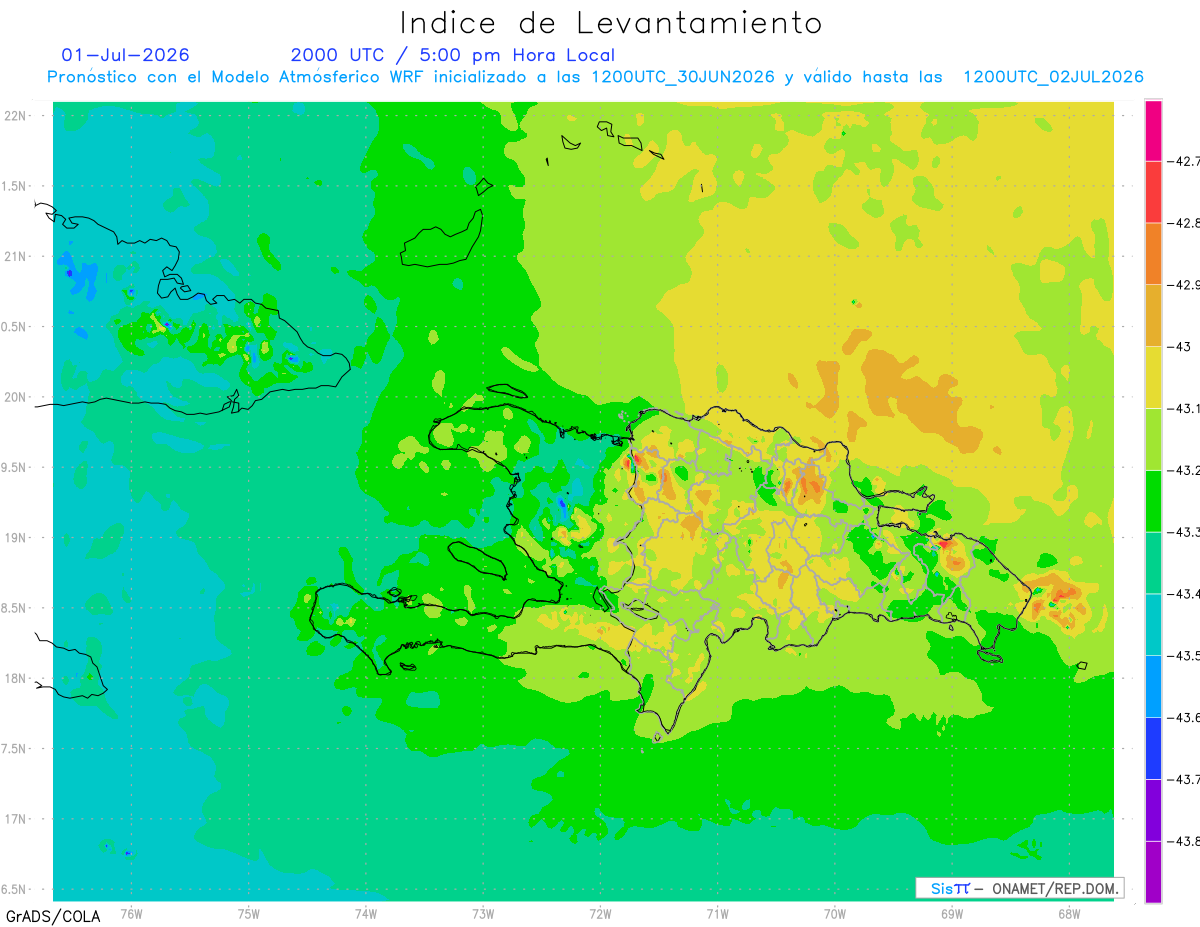
Task: Click the legend value "-42.9"
Action: (1186, 285)
